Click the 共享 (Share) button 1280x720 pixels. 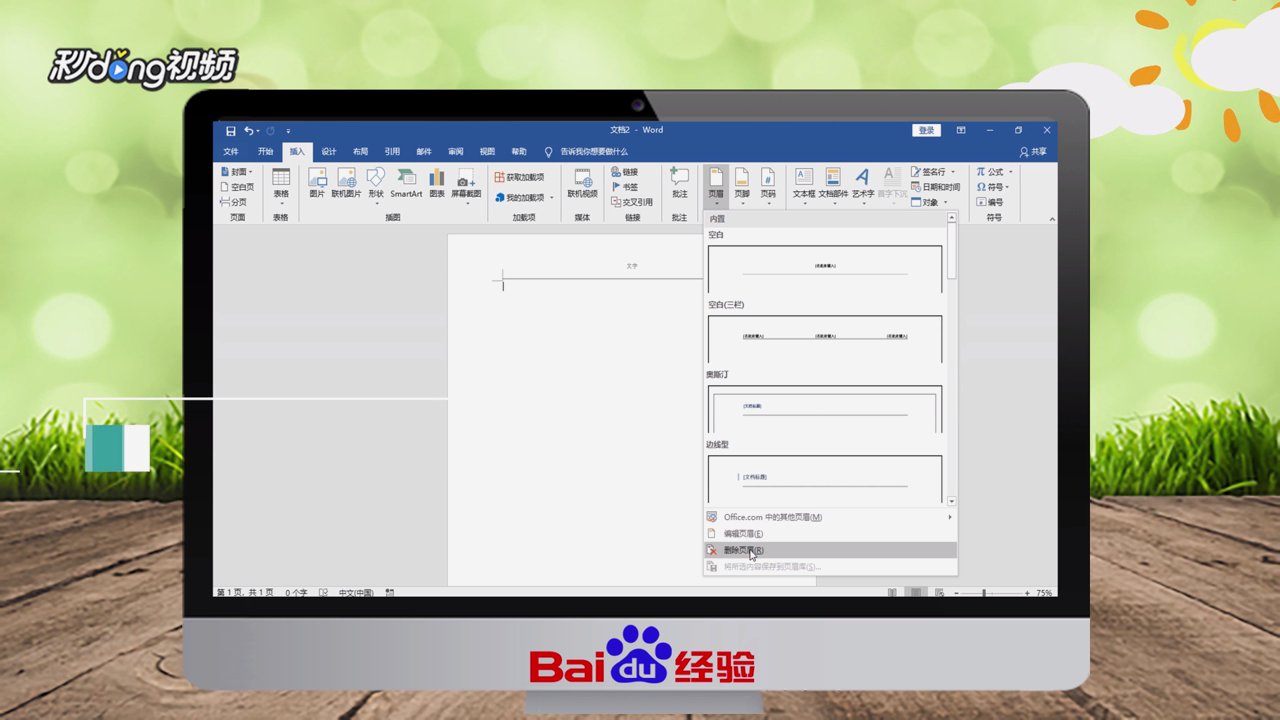pos(1035,151)
